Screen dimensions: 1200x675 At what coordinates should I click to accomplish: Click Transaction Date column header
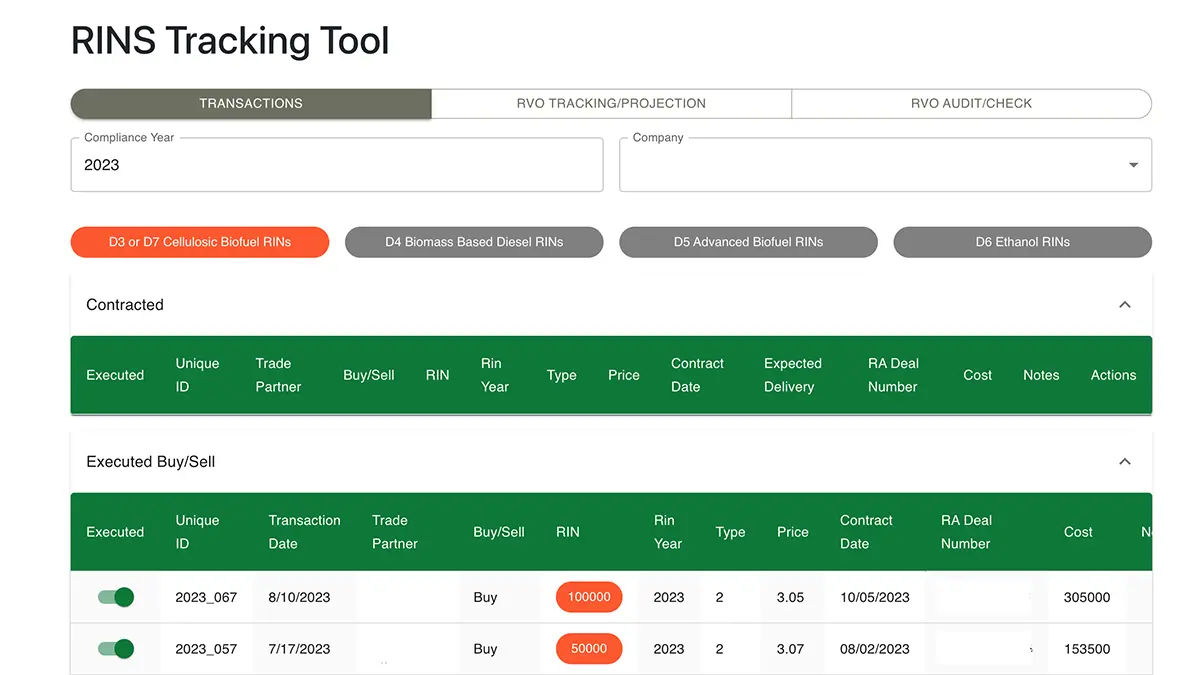[304, 532]
